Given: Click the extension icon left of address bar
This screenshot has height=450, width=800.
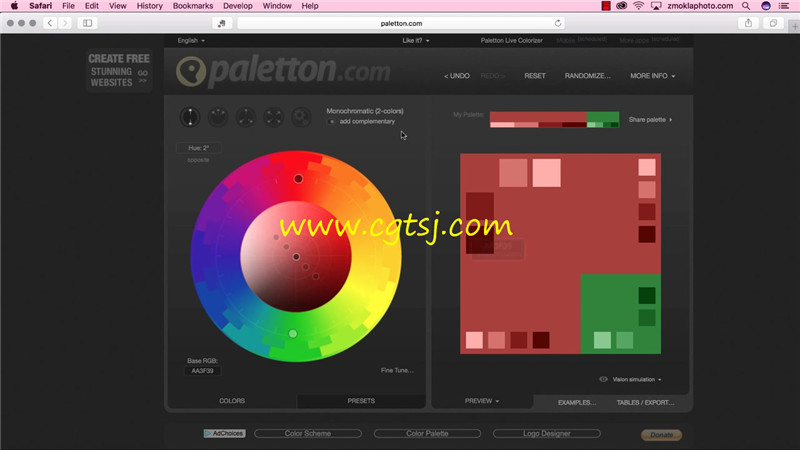Looking at the screenshot, I should click(x=221, y=23).
